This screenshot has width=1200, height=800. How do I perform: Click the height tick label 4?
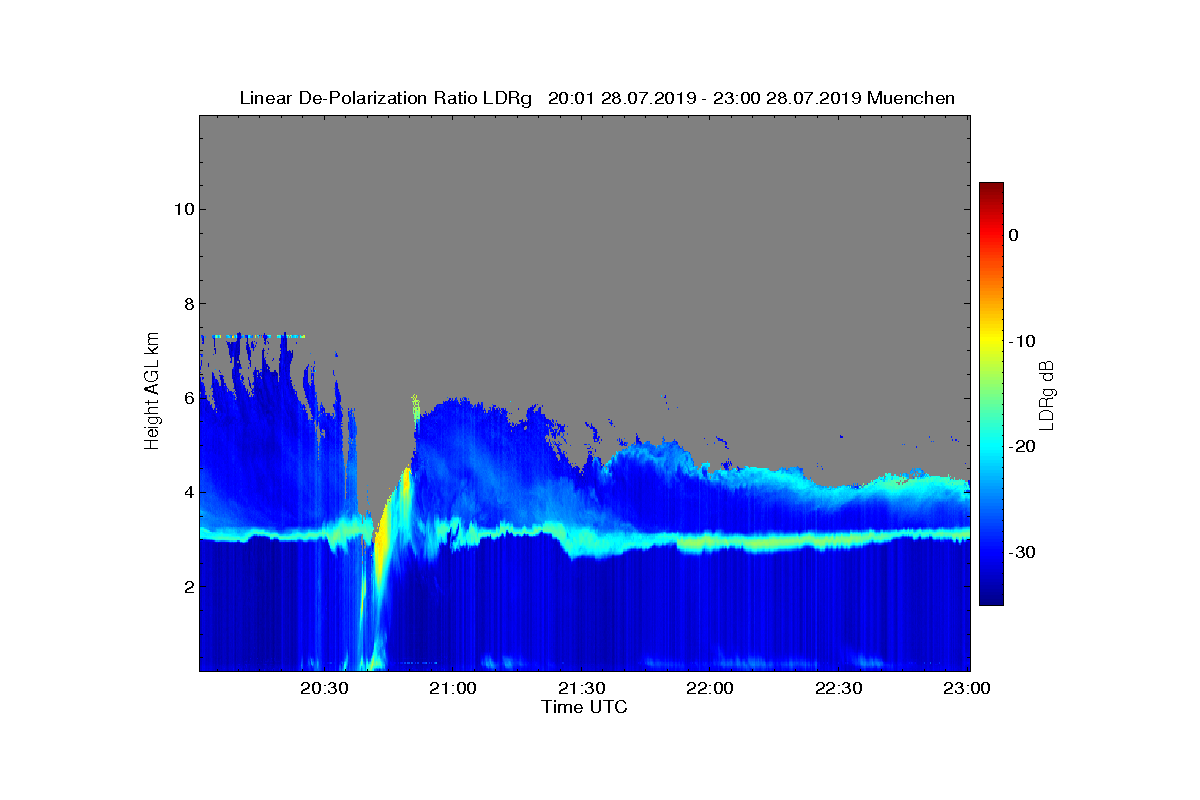click(187, 492)
